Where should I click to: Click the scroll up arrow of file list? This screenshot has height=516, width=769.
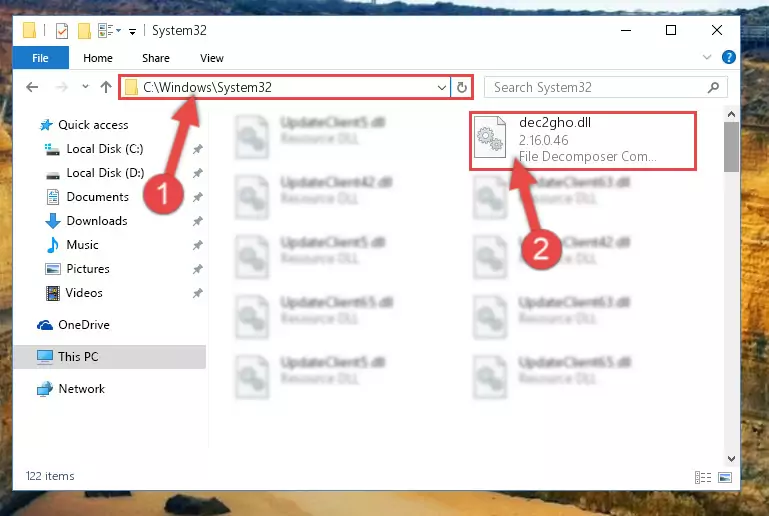point(731,114)
